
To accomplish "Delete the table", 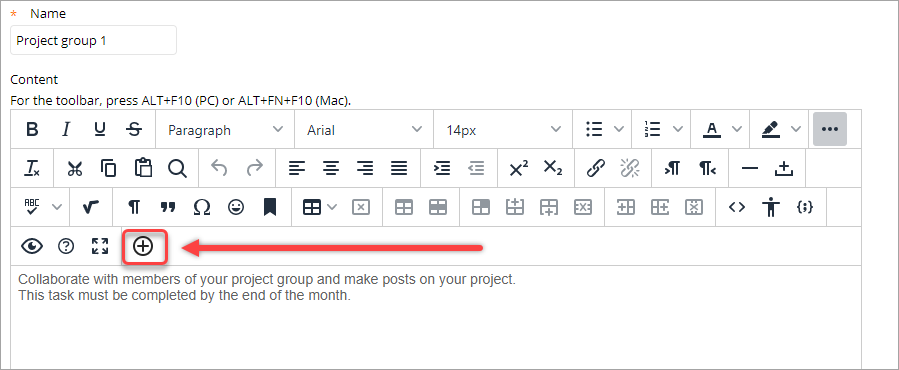I will point(361,207).
